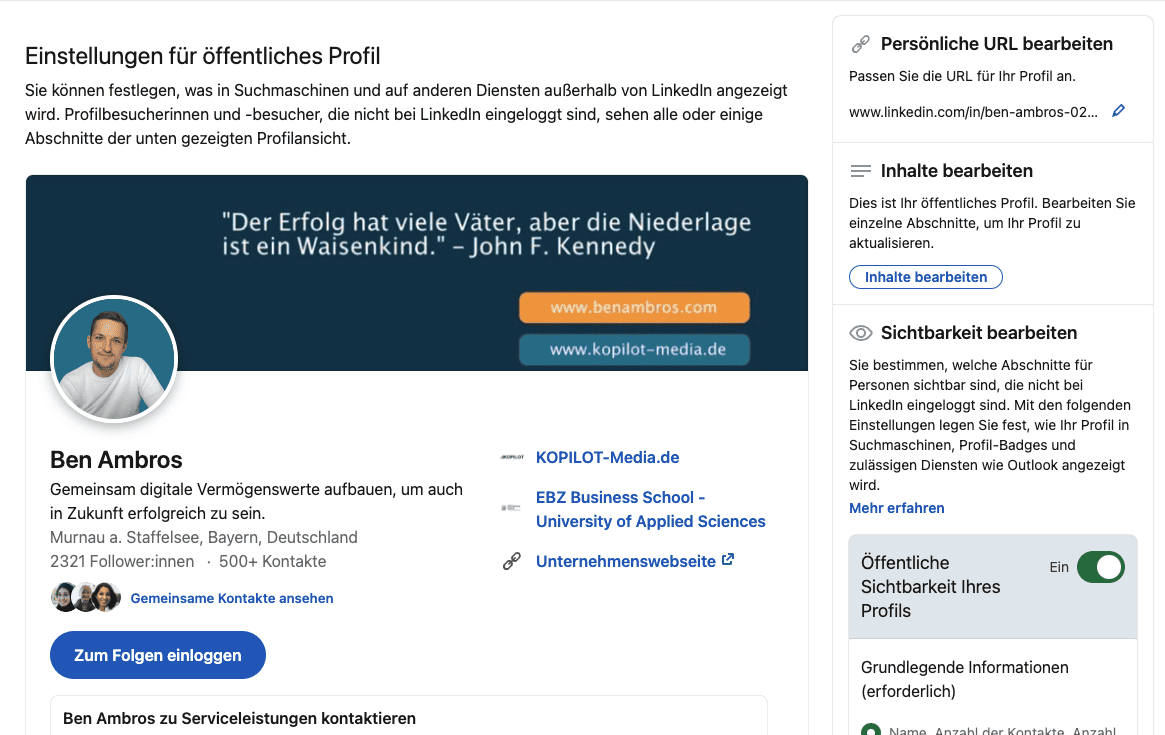Click the eye icon next to Sichtbarkeit bearbeiten
Image resolution: width=1165 pixels, height=735 pixels.
859,333
